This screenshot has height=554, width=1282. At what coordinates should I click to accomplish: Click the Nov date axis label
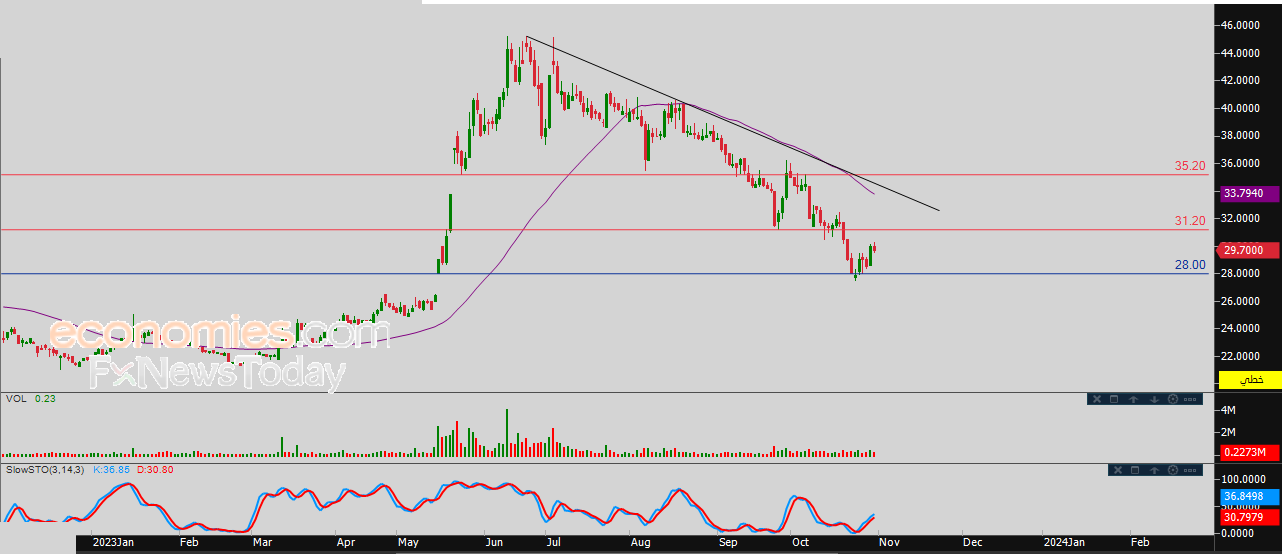point(891,541)
